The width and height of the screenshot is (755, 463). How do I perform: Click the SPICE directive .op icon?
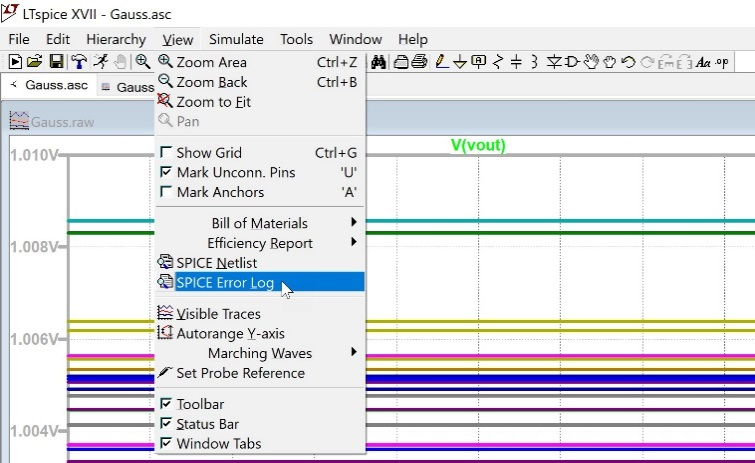coord(722,62)
